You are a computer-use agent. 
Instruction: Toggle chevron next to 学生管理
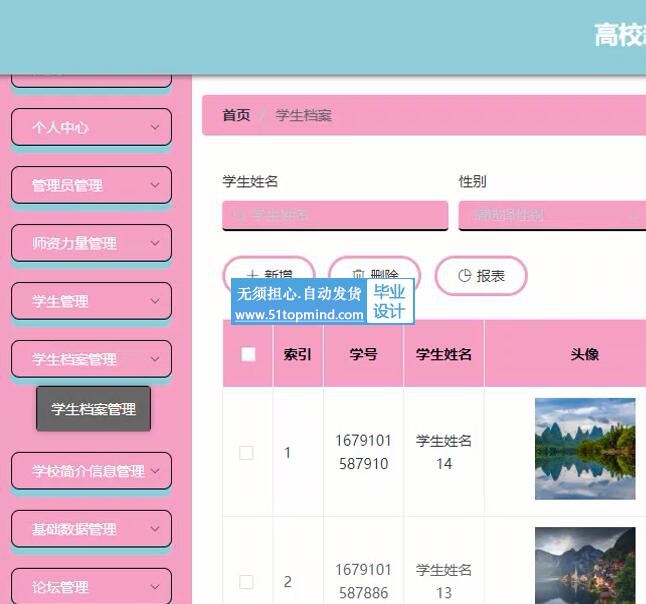tap(155, 301)
